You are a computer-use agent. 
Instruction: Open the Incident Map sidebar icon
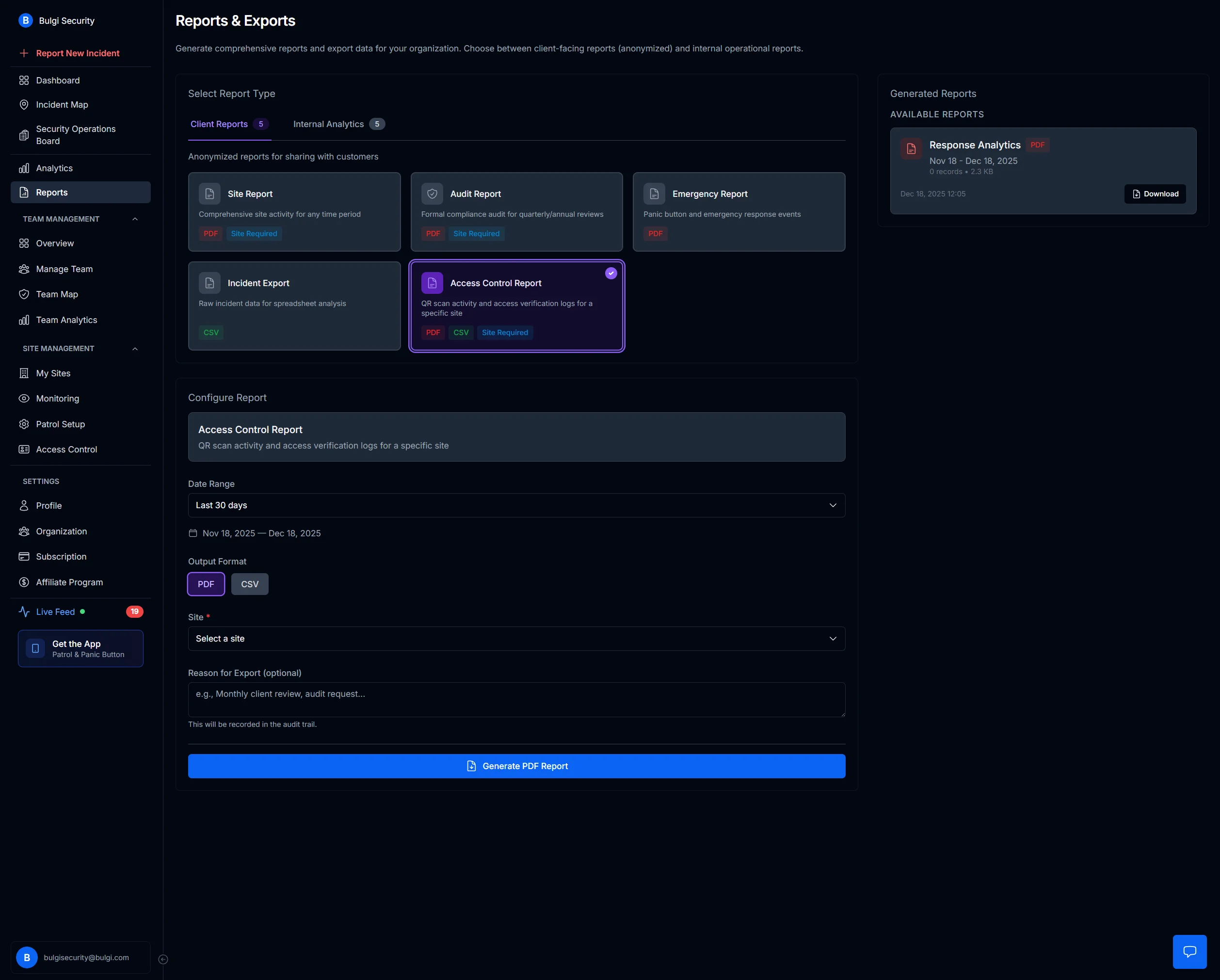click(x=24, y=105)
